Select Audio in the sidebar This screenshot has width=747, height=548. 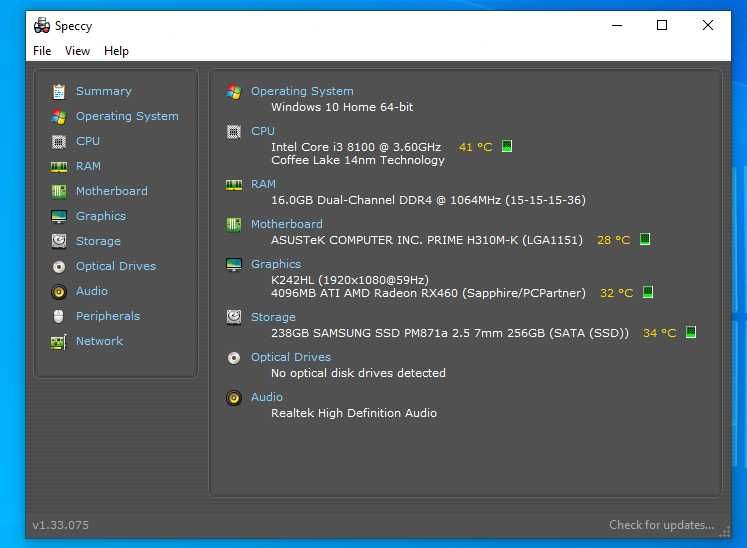(x=92, y=291)
